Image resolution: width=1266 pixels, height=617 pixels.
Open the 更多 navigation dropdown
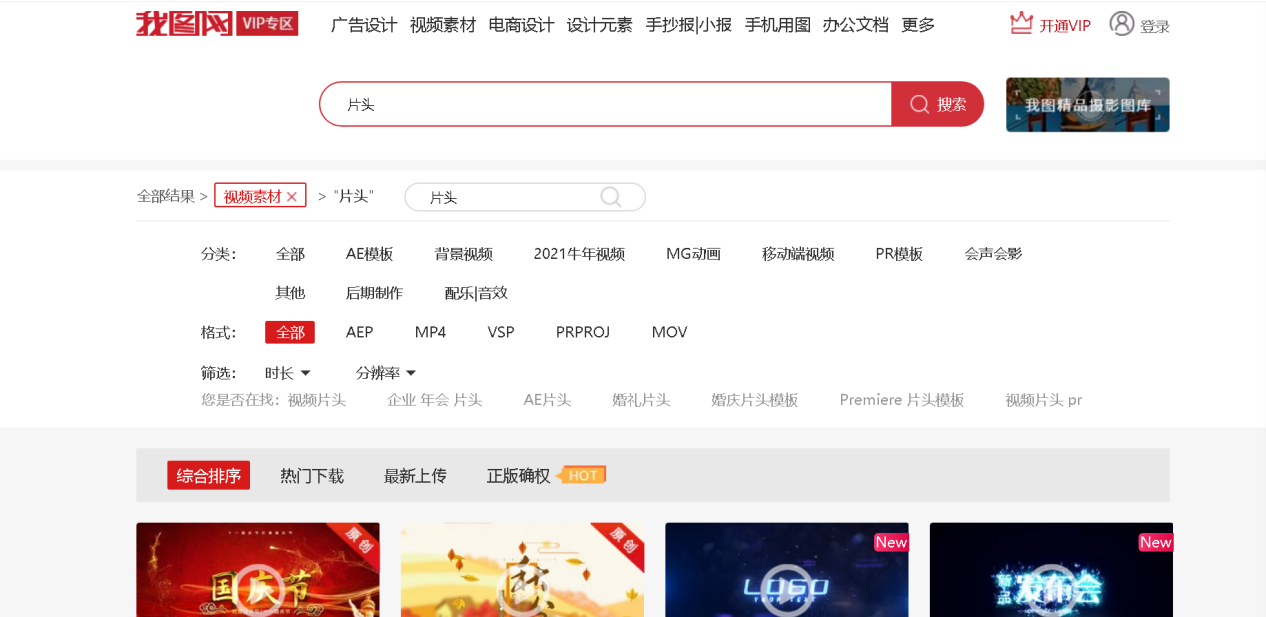919,24
